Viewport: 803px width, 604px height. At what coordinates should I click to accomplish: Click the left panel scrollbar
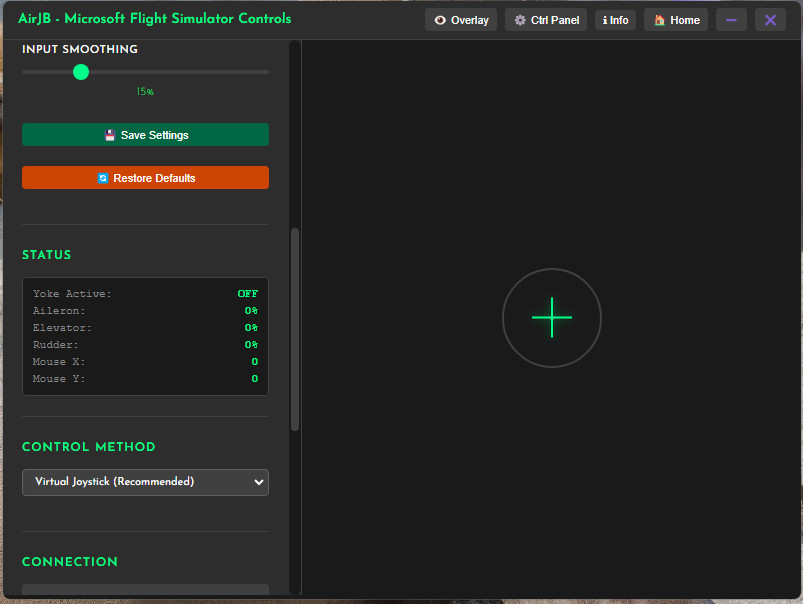tap(293, 330)
